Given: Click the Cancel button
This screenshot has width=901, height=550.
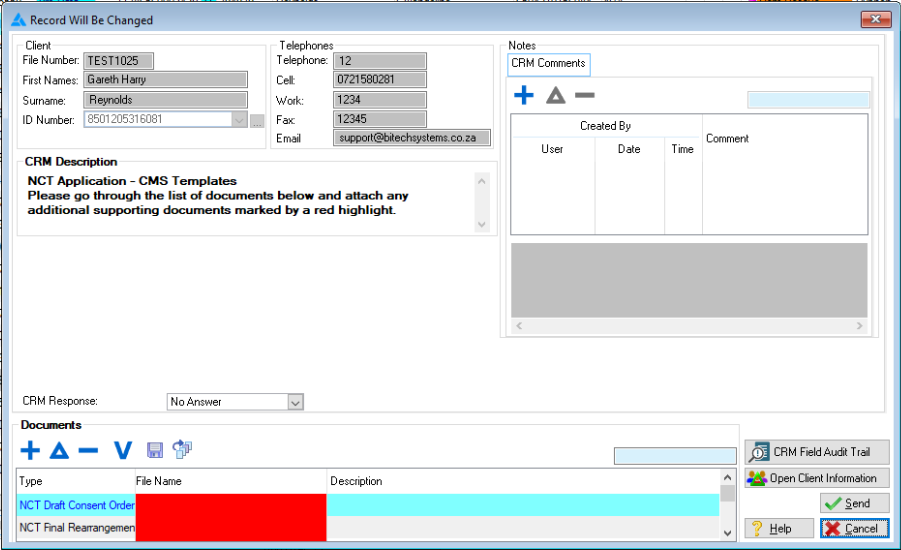Looking at the screenshot, I should coord(854,528).
